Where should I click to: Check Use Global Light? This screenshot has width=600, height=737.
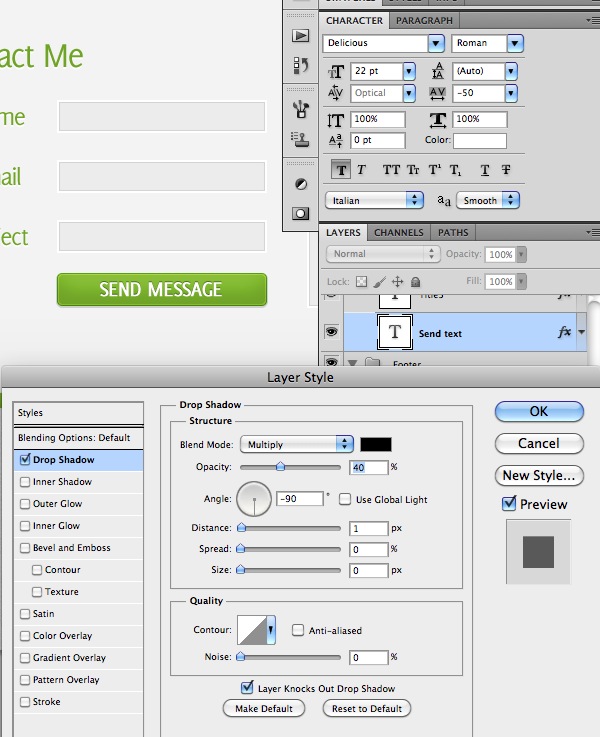345,499
